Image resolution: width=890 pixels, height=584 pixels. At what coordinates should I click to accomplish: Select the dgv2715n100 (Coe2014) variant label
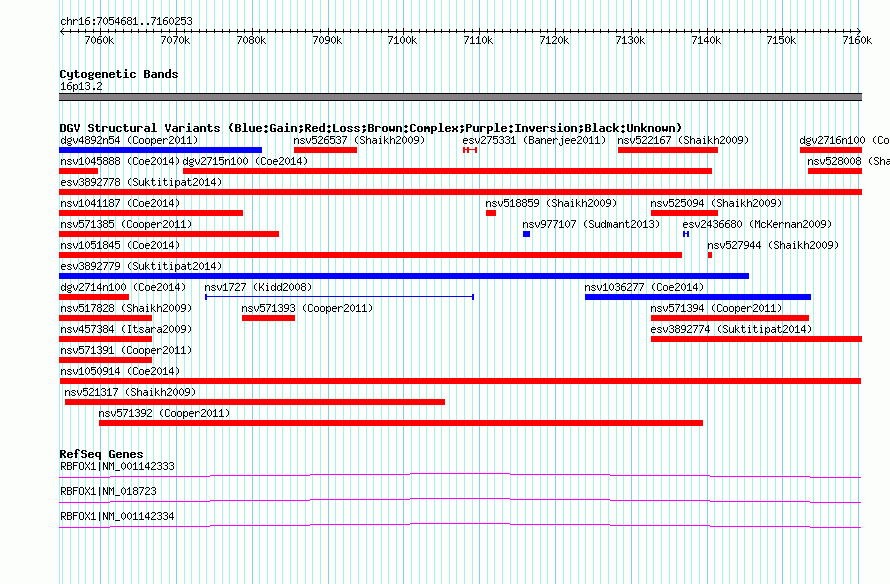[x=245, y=161]
